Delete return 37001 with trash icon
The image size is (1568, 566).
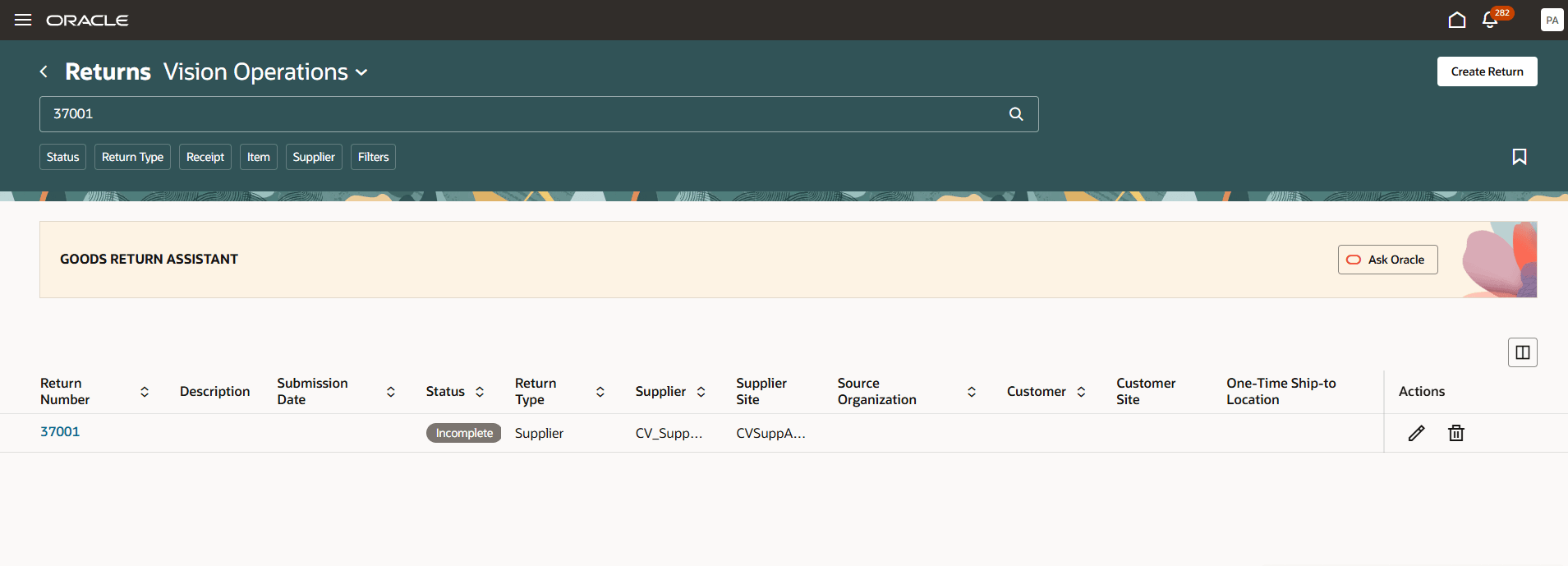click(1456, 433)
